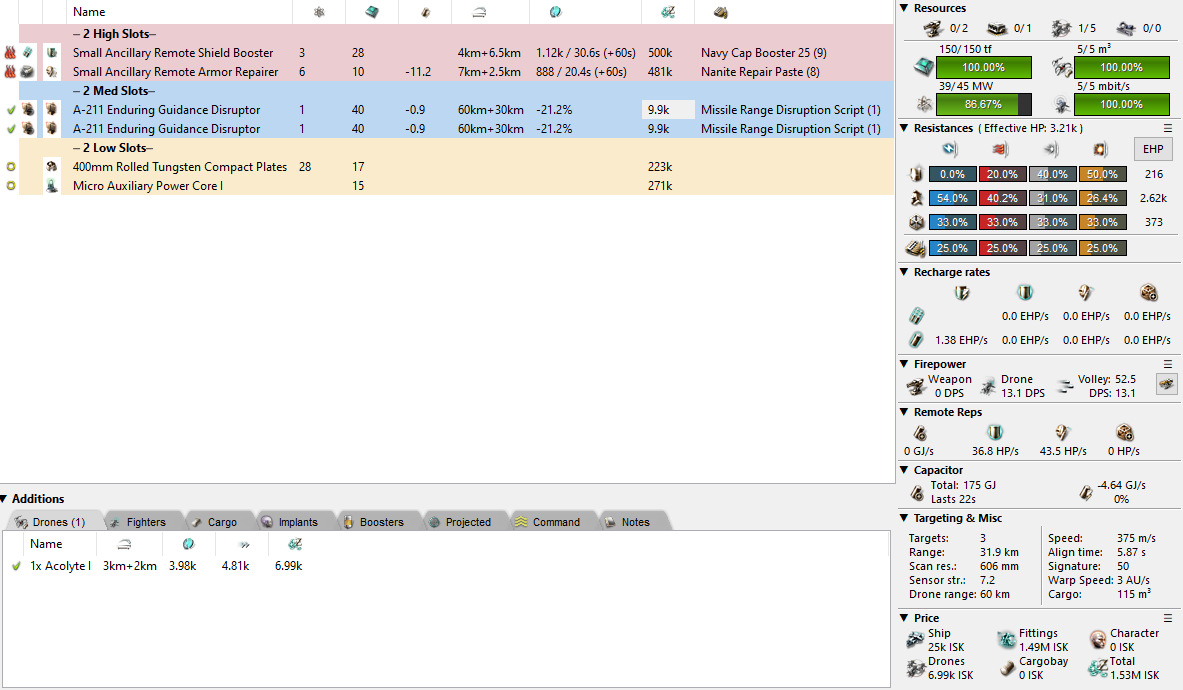Collapse the Targeting & Misc section
The height and width of the screenshot is (690, 1183).
coord(905,518)
